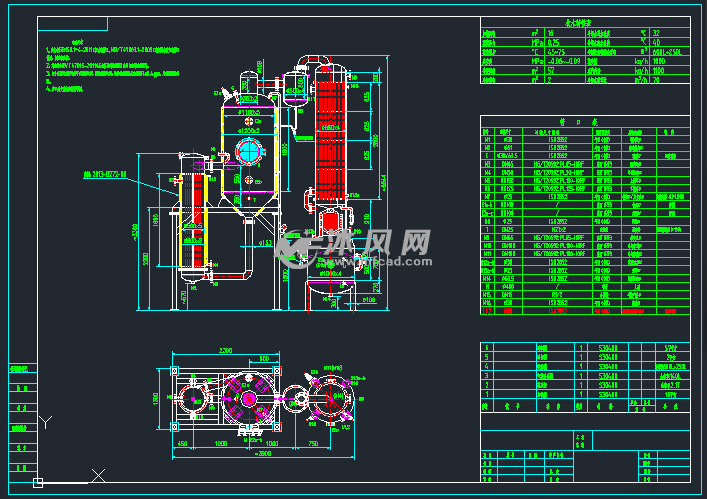Image resolution: width=707 pixels, height=499 pixels.
Task: Click the UCS origin square icon
Action: (38, 482)
